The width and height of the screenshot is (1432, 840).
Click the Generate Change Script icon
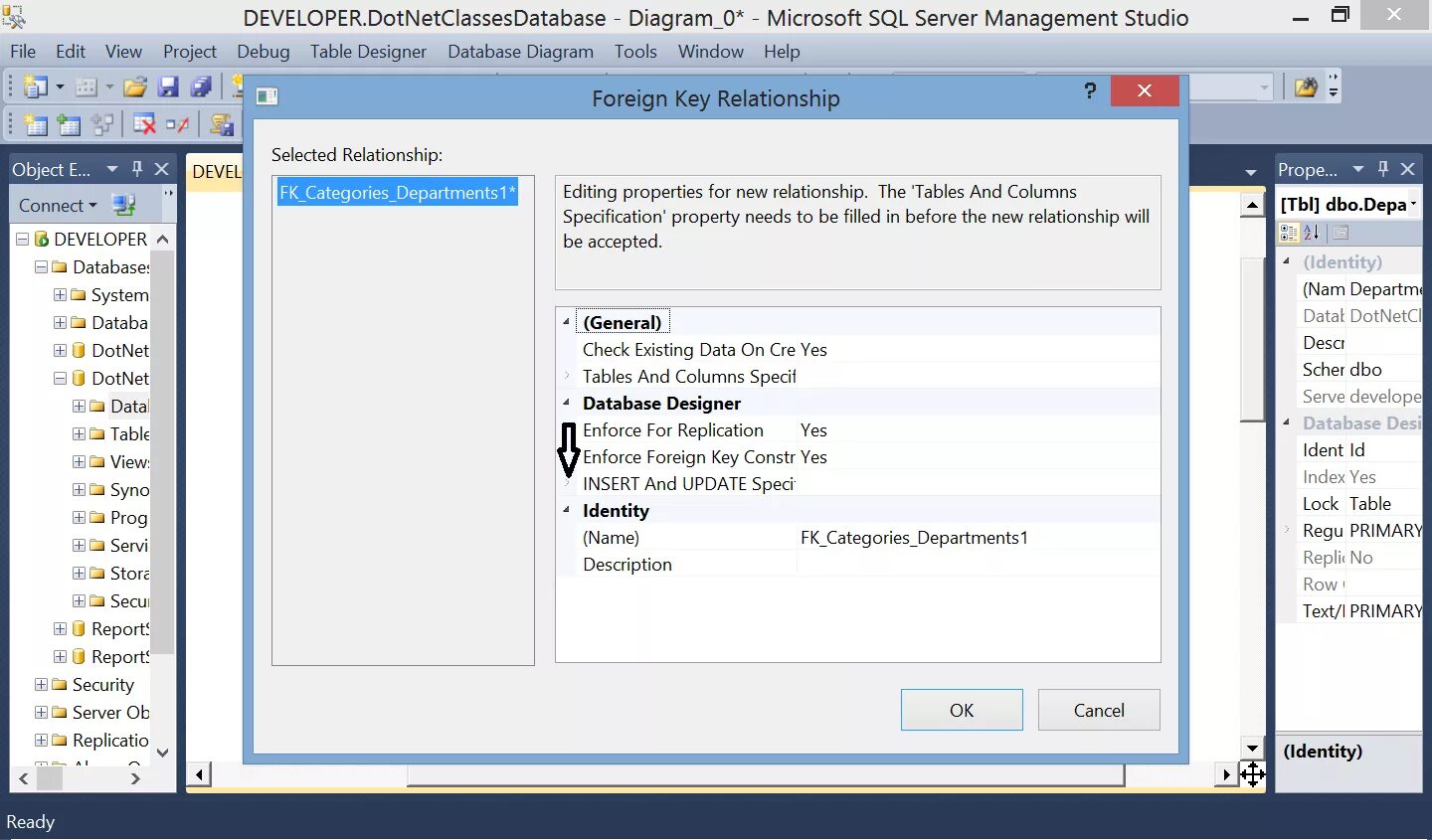(222, 124)
